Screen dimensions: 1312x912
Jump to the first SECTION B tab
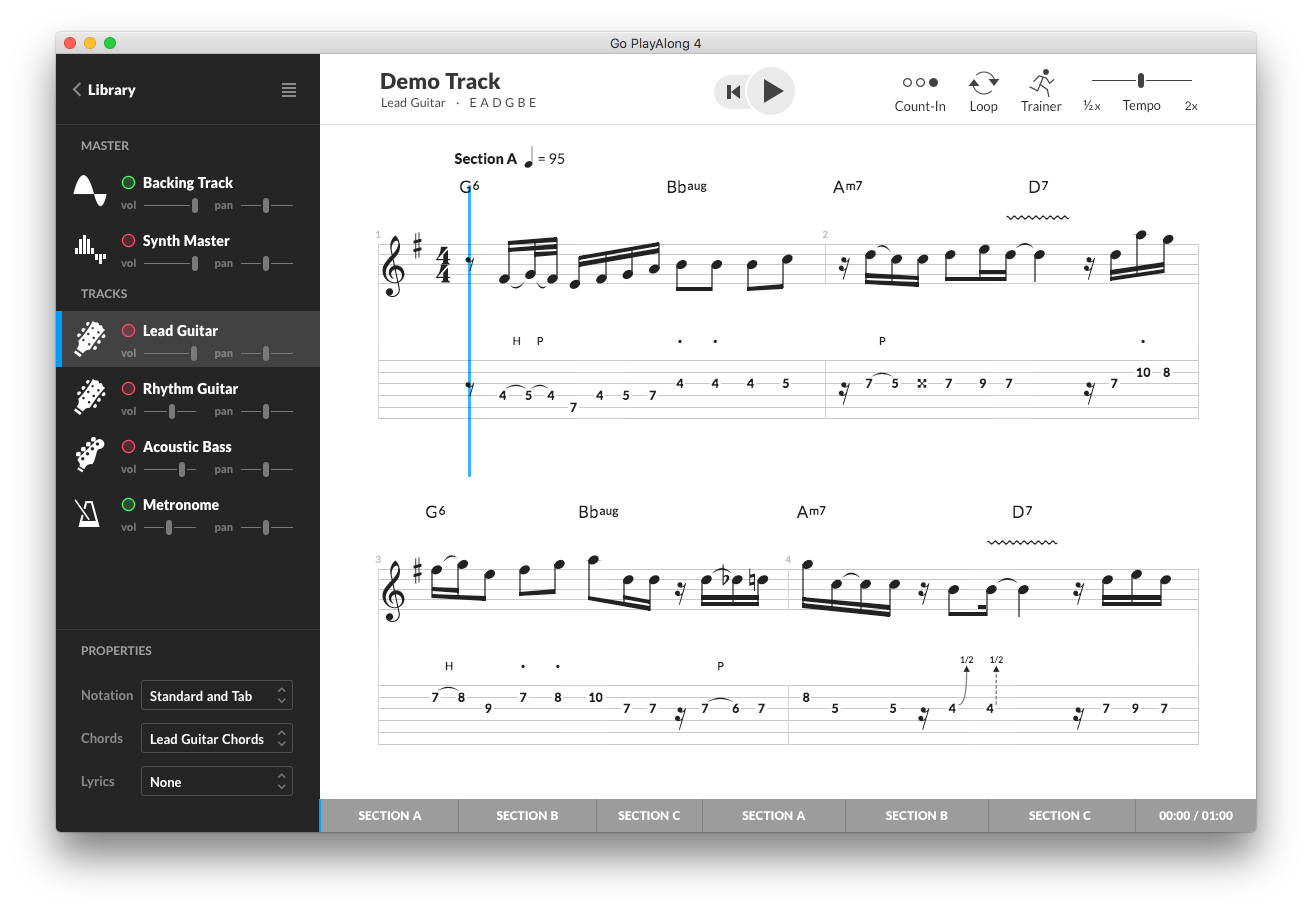click(528, 816)
